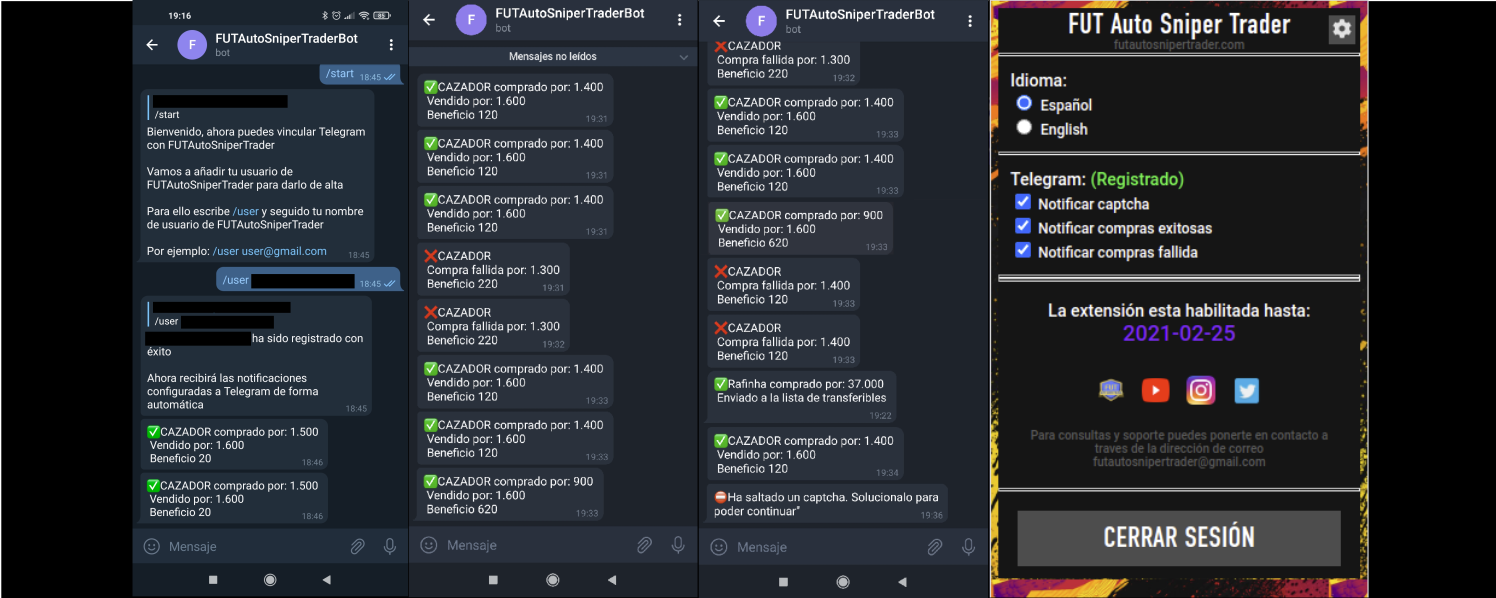Select the English language radio button
Image resolution: width=1496 pixels, height=598 pixels.
click(1024, 128)
